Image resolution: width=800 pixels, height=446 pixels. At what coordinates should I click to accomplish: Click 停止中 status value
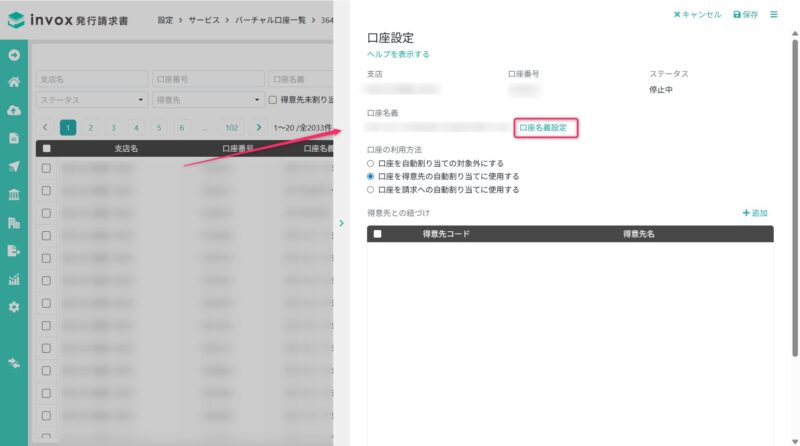661,89
